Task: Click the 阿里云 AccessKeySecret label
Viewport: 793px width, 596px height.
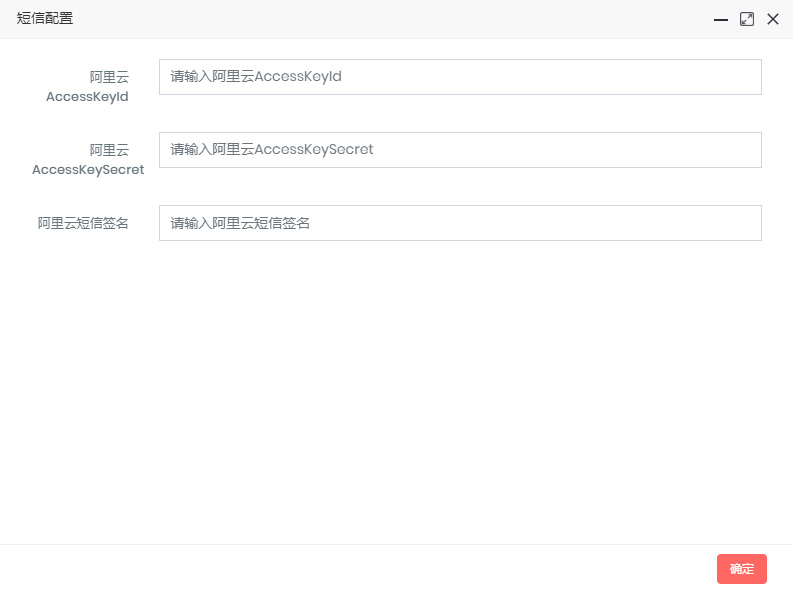Action: tap(88, 159)
